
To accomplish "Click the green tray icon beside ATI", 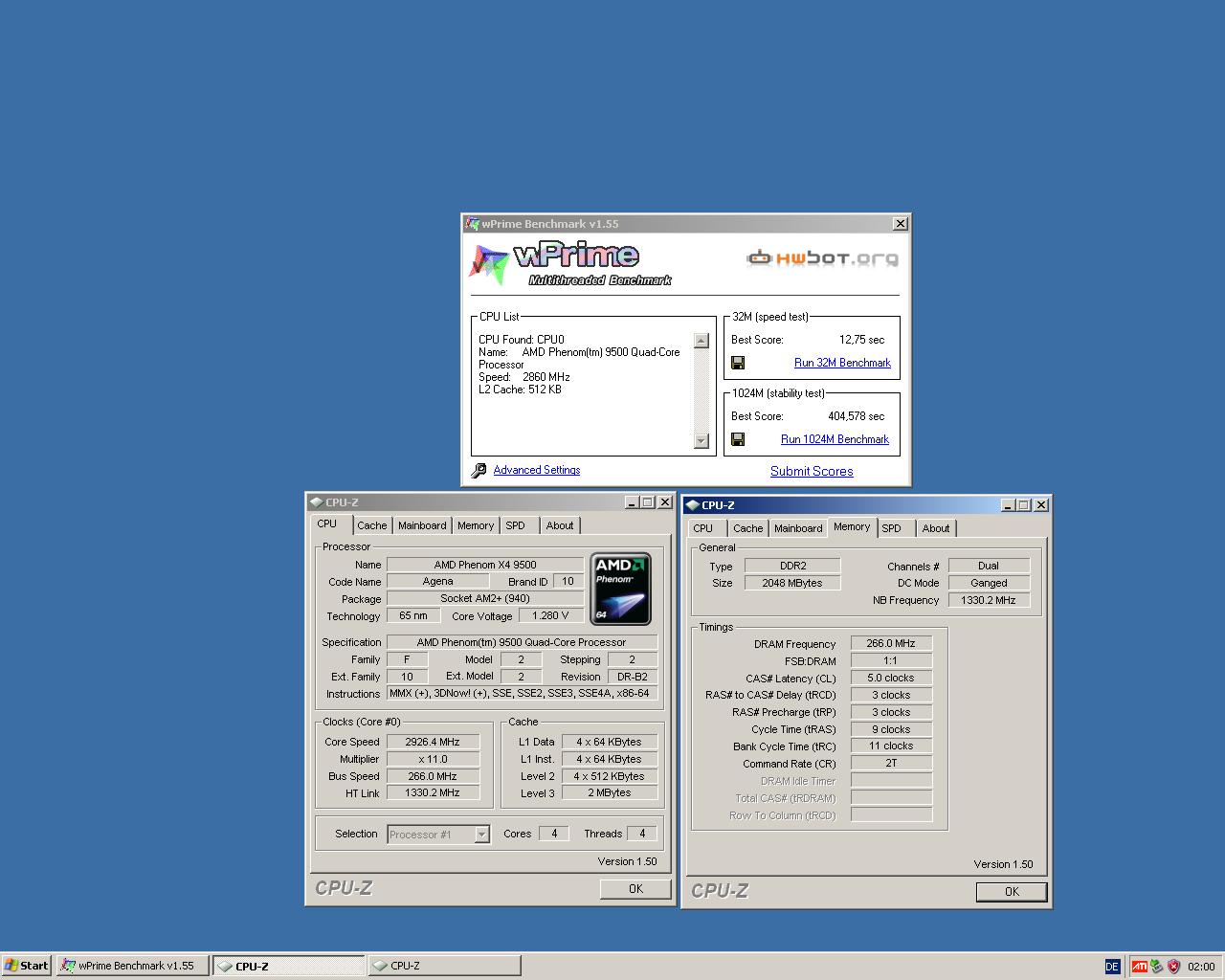I will [1156, 967].
